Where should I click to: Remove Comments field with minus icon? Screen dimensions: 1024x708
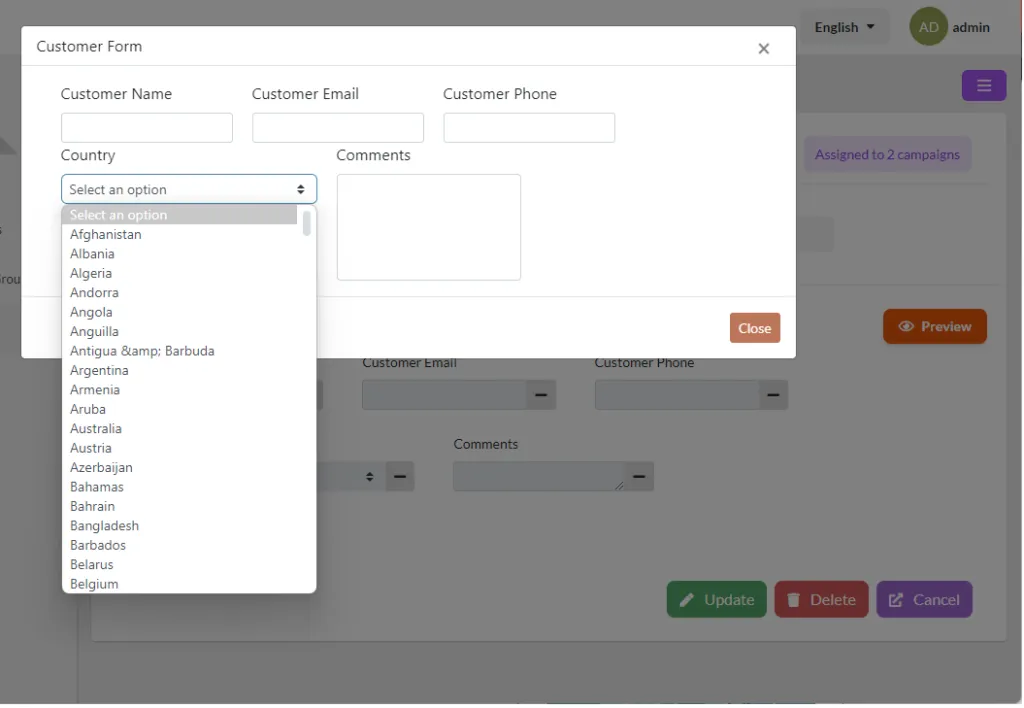[x=639, y=476]
